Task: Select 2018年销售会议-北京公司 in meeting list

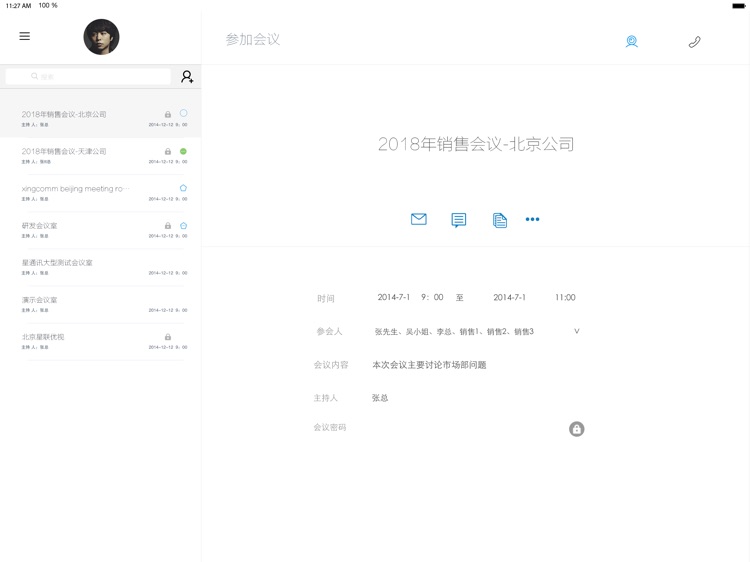Action: pyautogui.click(x=100, y=119)
